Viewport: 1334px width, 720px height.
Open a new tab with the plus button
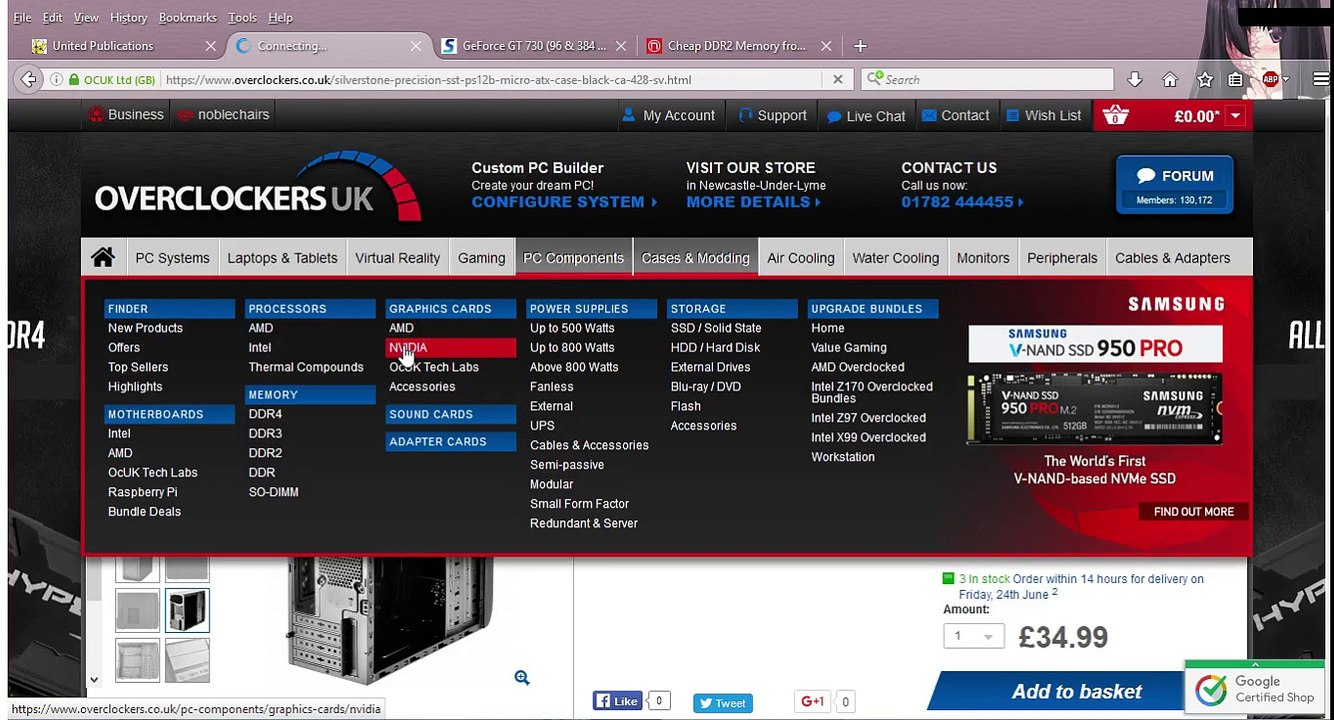point(860,46)
